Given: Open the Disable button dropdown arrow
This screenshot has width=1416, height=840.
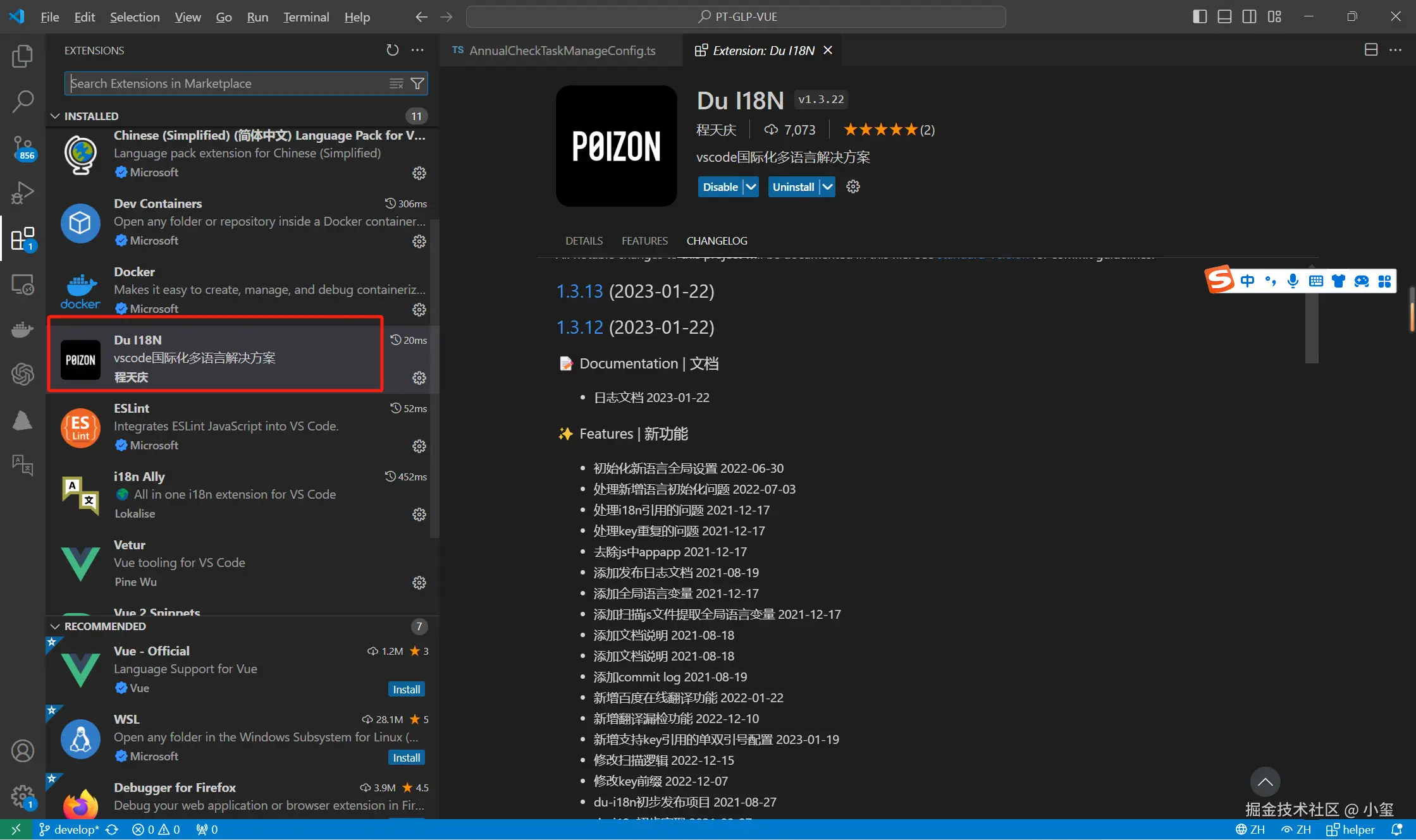Looking at the screenshot, I should point(751,187).
